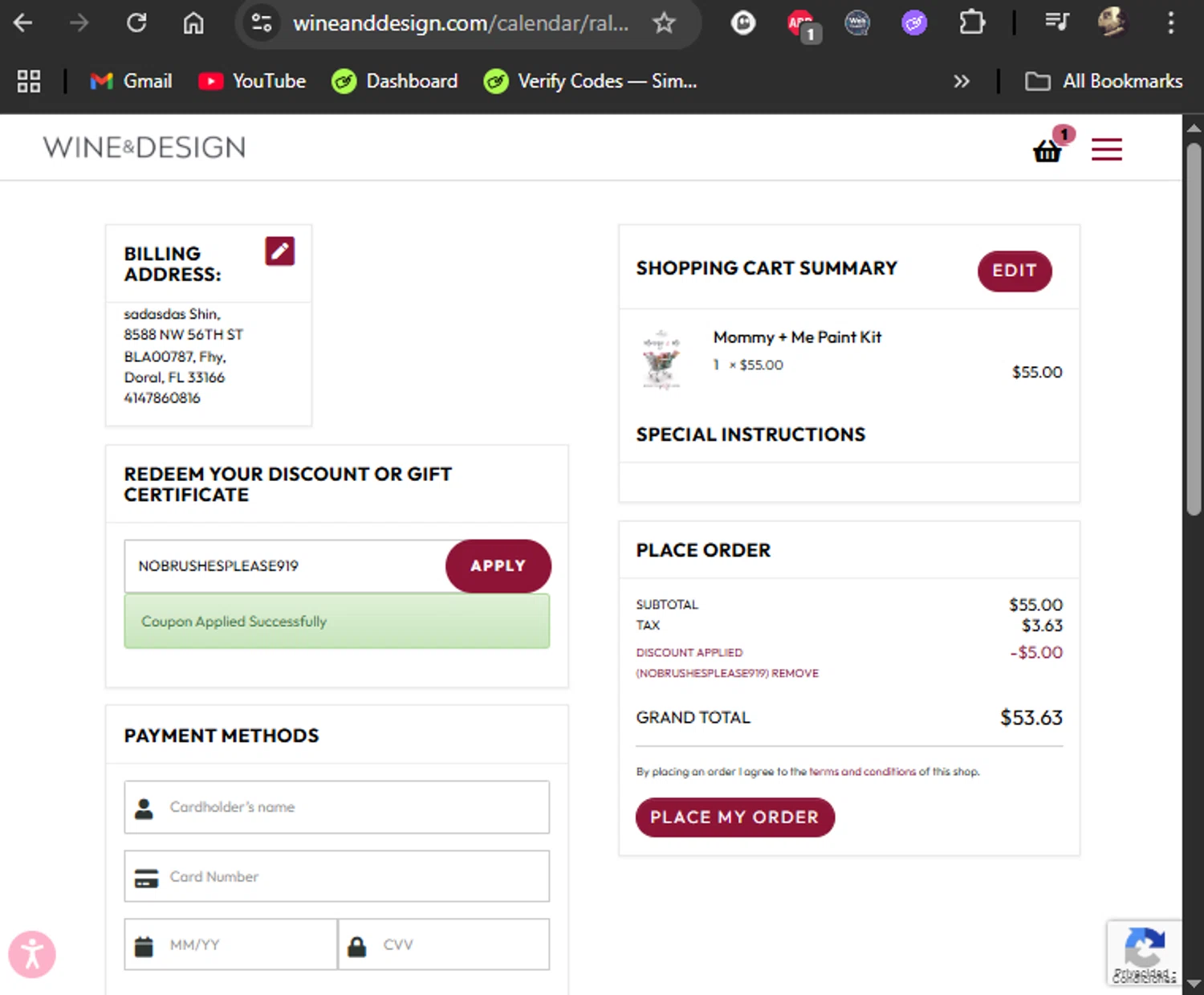Remove the NOBRUSHESPLEASE919 discount

tap(795, 673)
